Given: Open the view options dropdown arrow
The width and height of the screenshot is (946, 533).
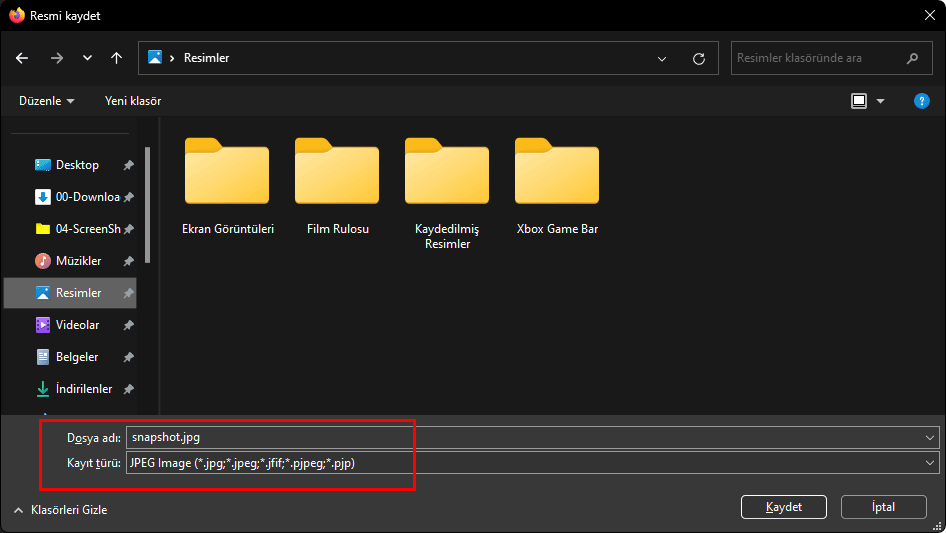Looking at the screenshot, I should coord(880,101).
